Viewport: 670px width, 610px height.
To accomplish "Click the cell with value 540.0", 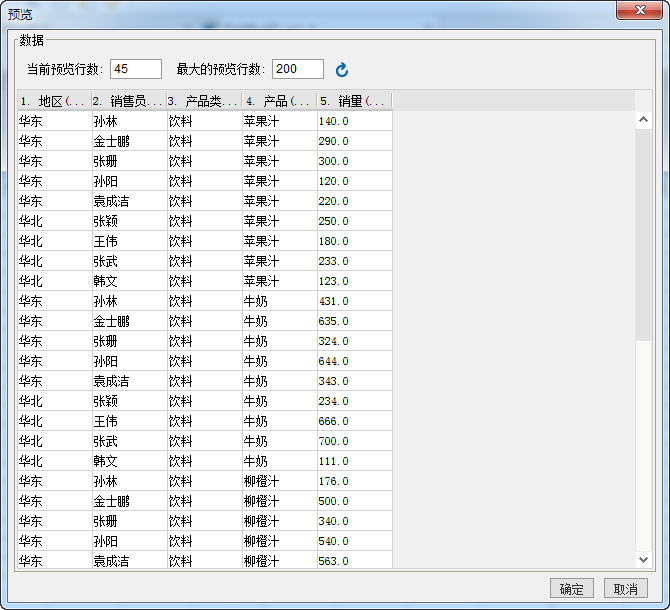I will (x=355, y=541).
